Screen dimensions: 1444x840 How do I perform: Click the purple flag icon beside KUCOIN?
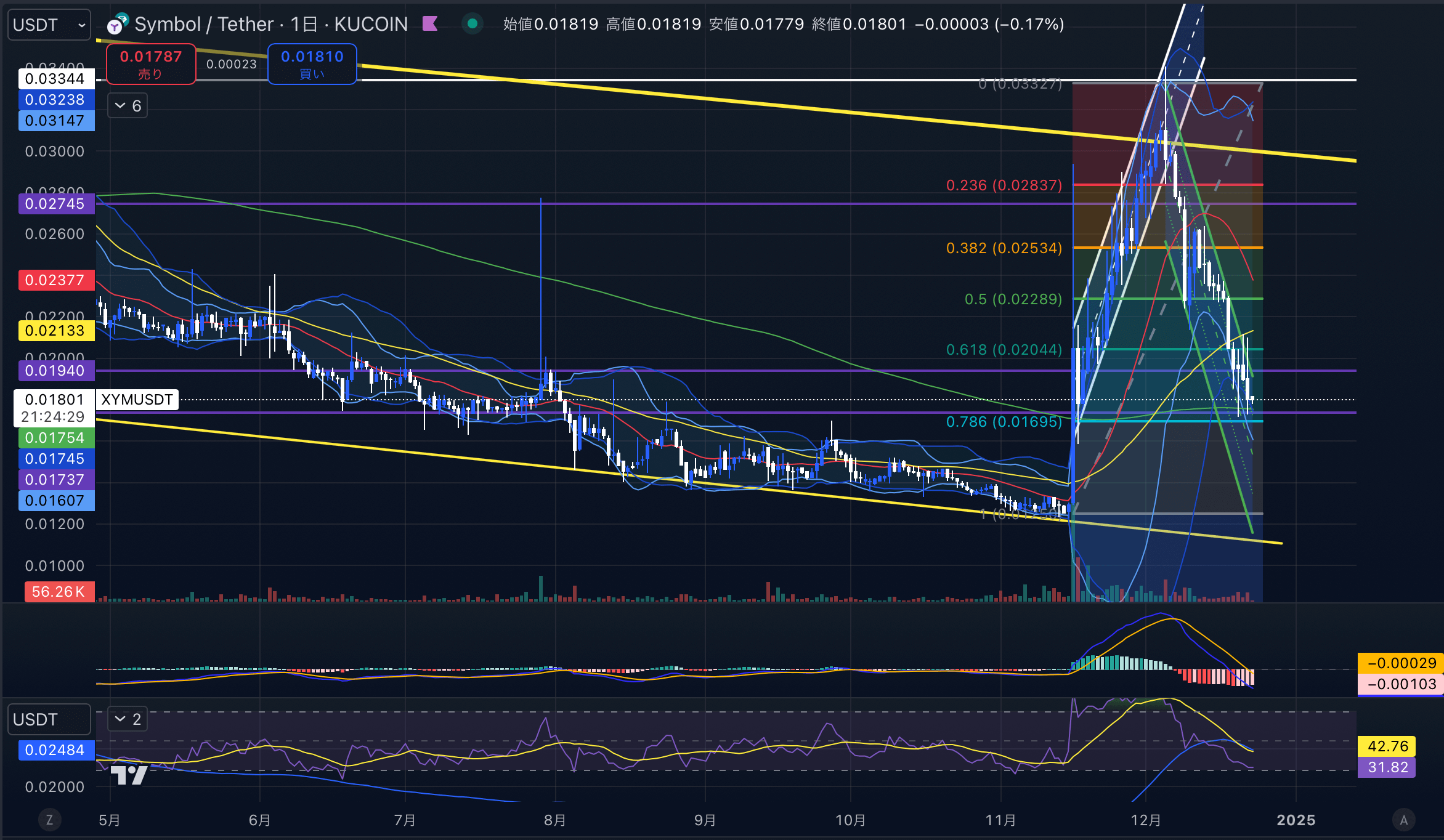430,24
